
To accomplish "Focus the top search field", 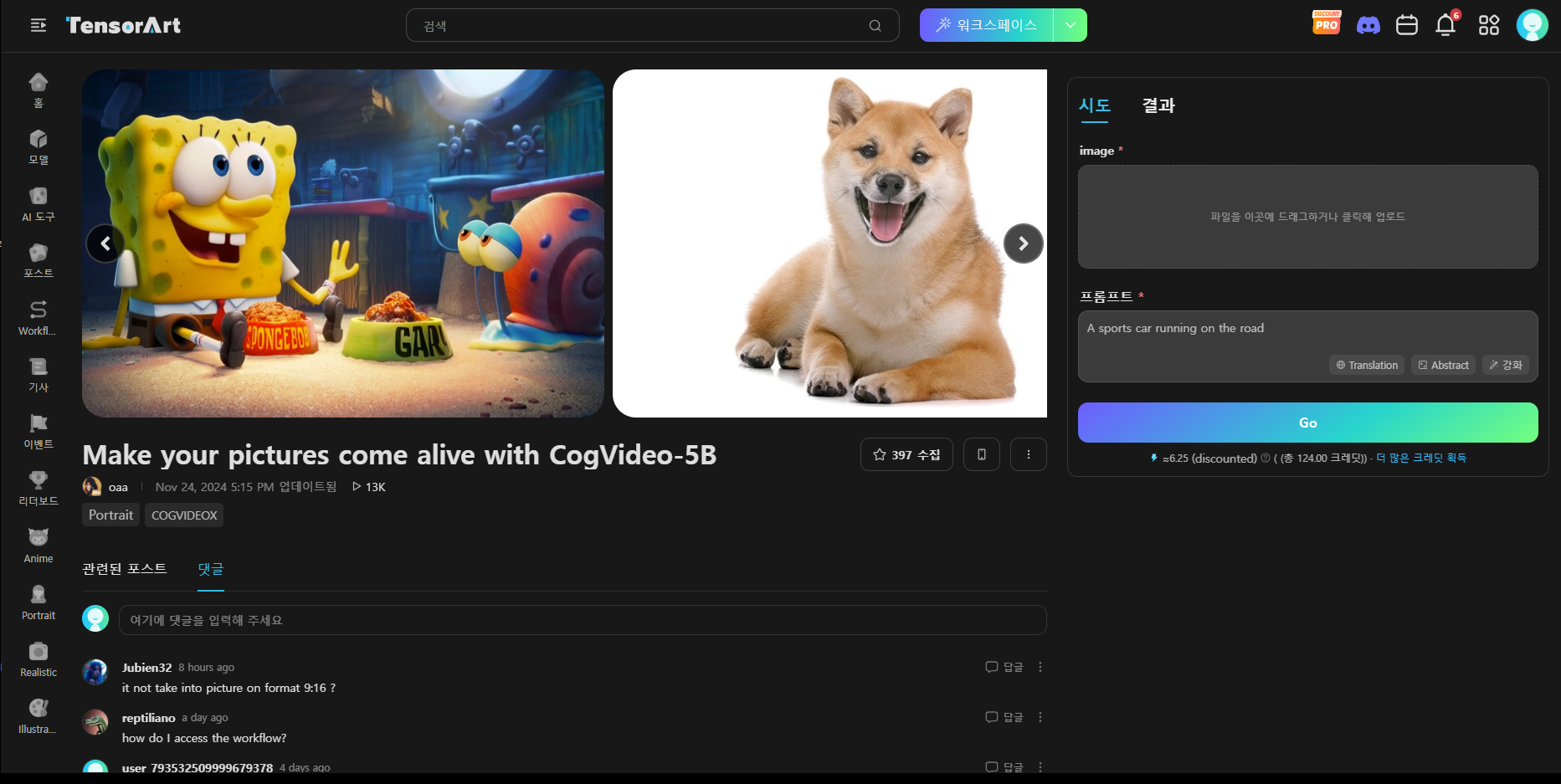I will 652,25.
